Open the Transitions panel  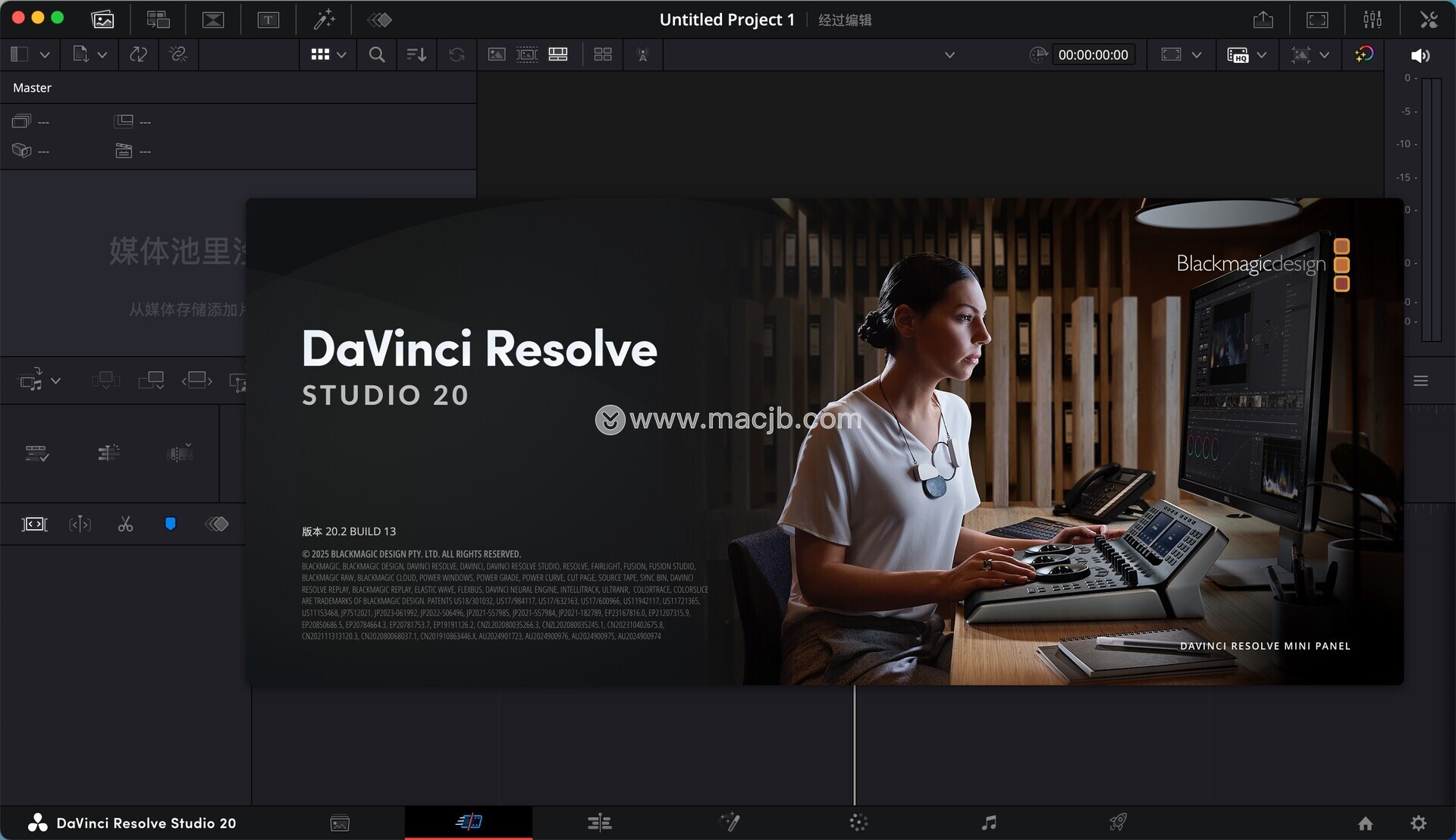[213, 20]
